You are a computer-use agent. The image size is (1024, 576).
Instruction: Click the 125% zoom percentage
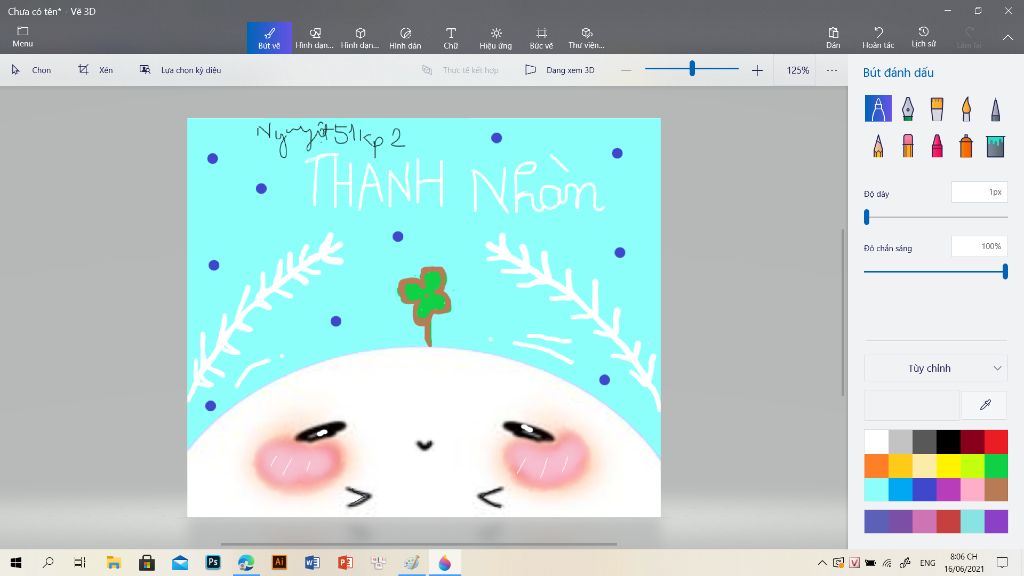pyautogui.click(x=798, y=70)
